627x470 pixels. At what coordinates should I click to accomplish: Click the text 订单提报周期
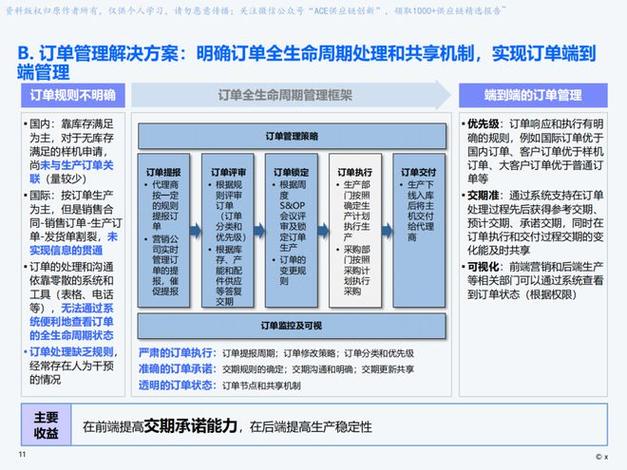(x=249, y=354)
